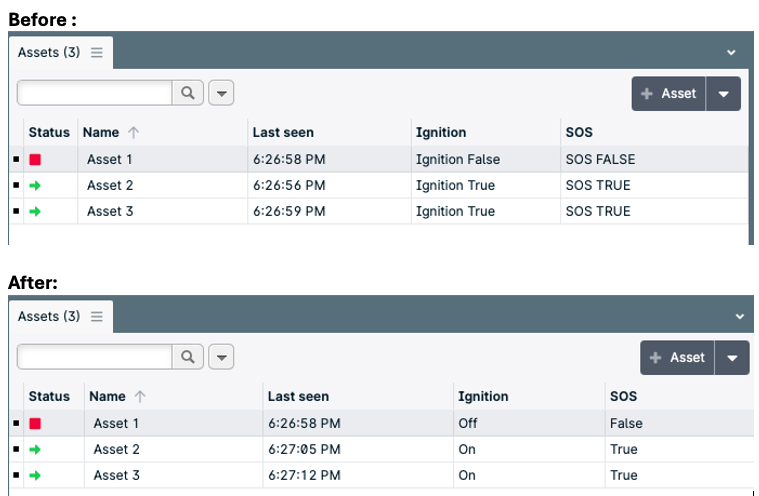
Task: Click the green arrow status in the 6:26:59 PM row
Action: [35, 211]
